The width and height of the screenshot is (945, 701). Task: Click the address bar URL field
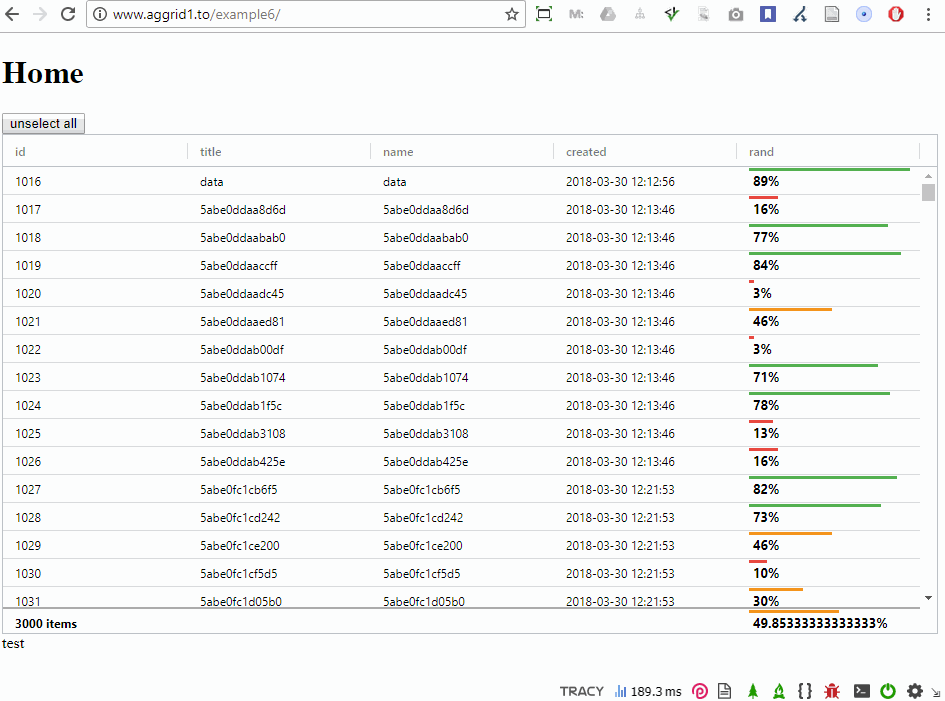coord(300,15)
